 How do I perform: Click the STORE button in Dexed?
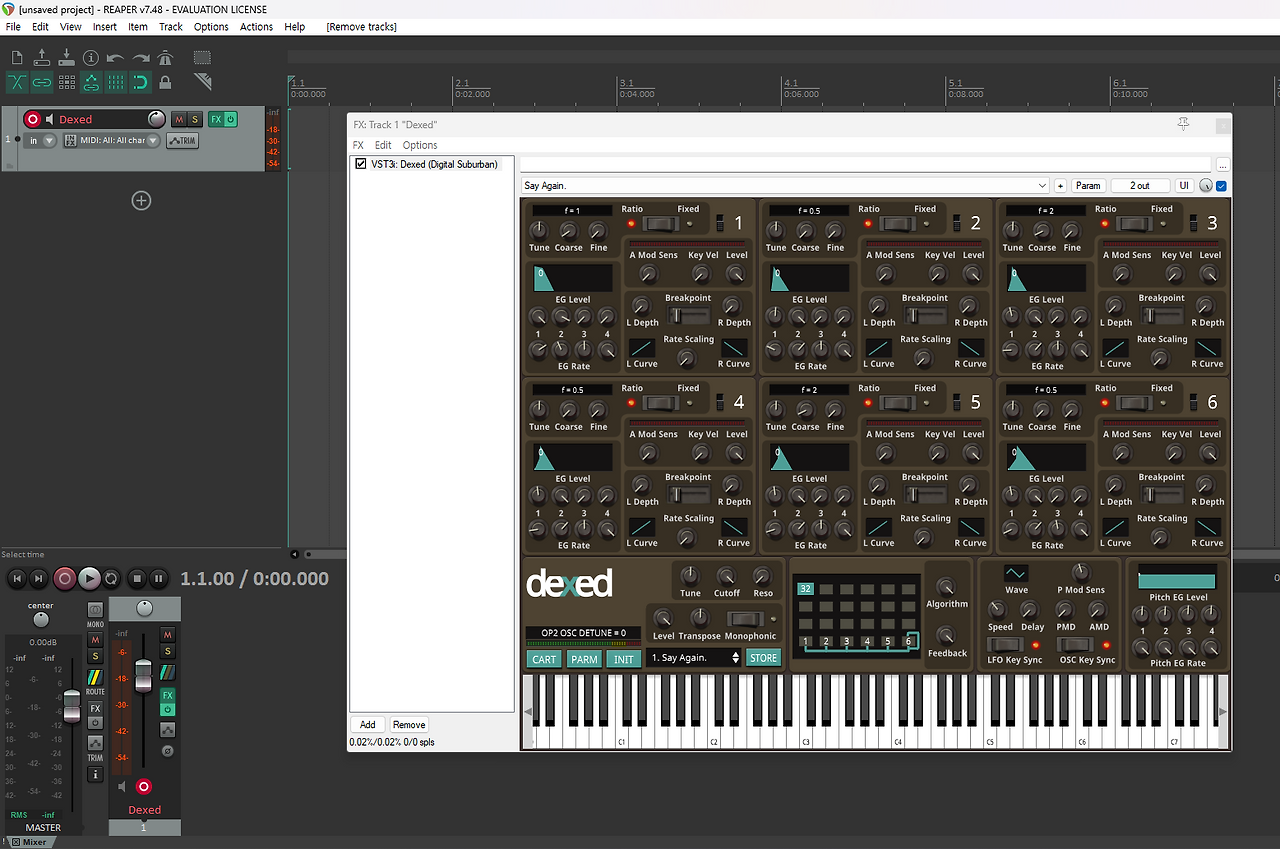pos(763,658)
